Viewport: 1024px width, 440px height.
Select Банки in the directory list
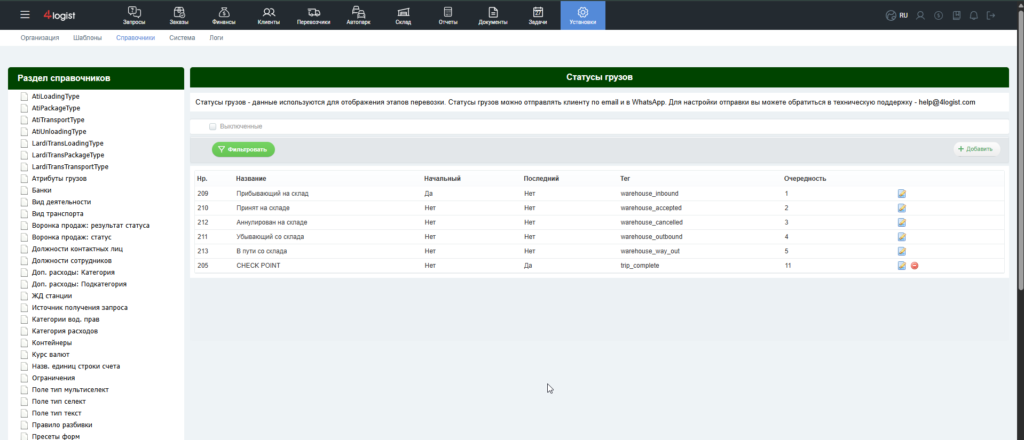pyautogui.click(x=42, y=190)
